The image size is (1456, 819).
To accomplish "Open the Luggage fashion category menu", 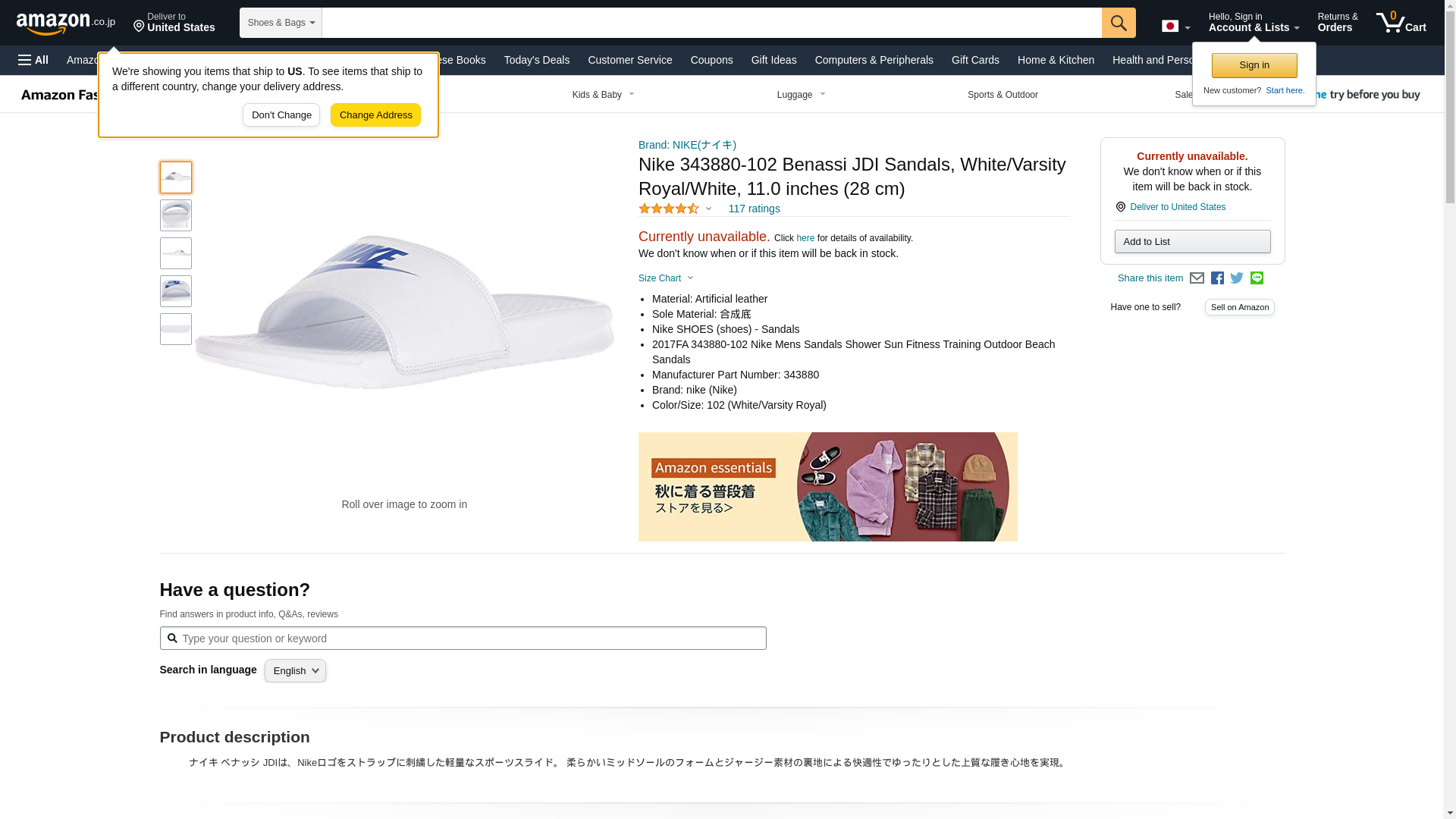I will pos(802,95).
